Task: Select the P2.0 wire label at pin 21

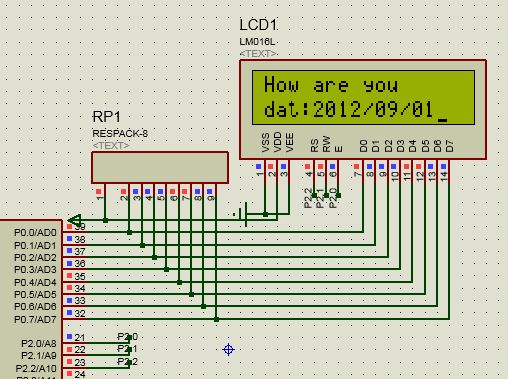Action: click(127, 337)
